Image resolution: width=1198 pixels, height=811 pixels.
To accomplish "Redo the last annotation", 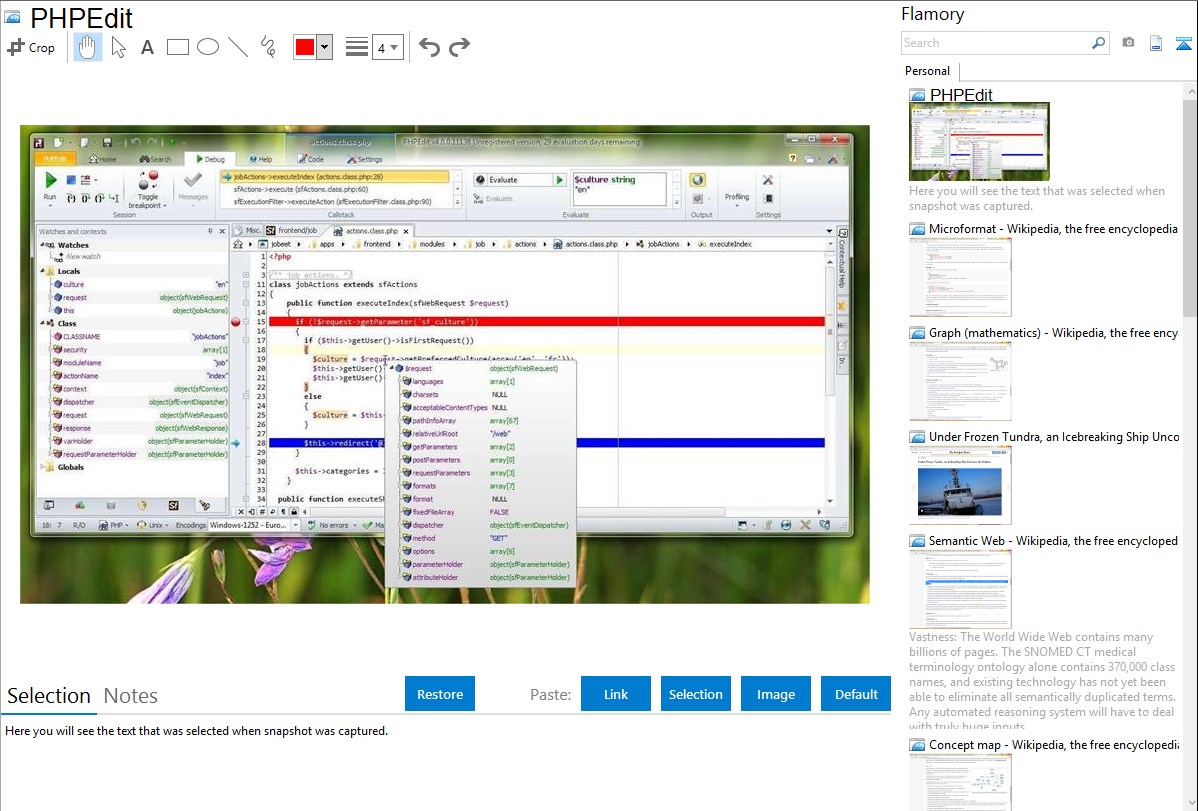I will click(x=459, y=47).
